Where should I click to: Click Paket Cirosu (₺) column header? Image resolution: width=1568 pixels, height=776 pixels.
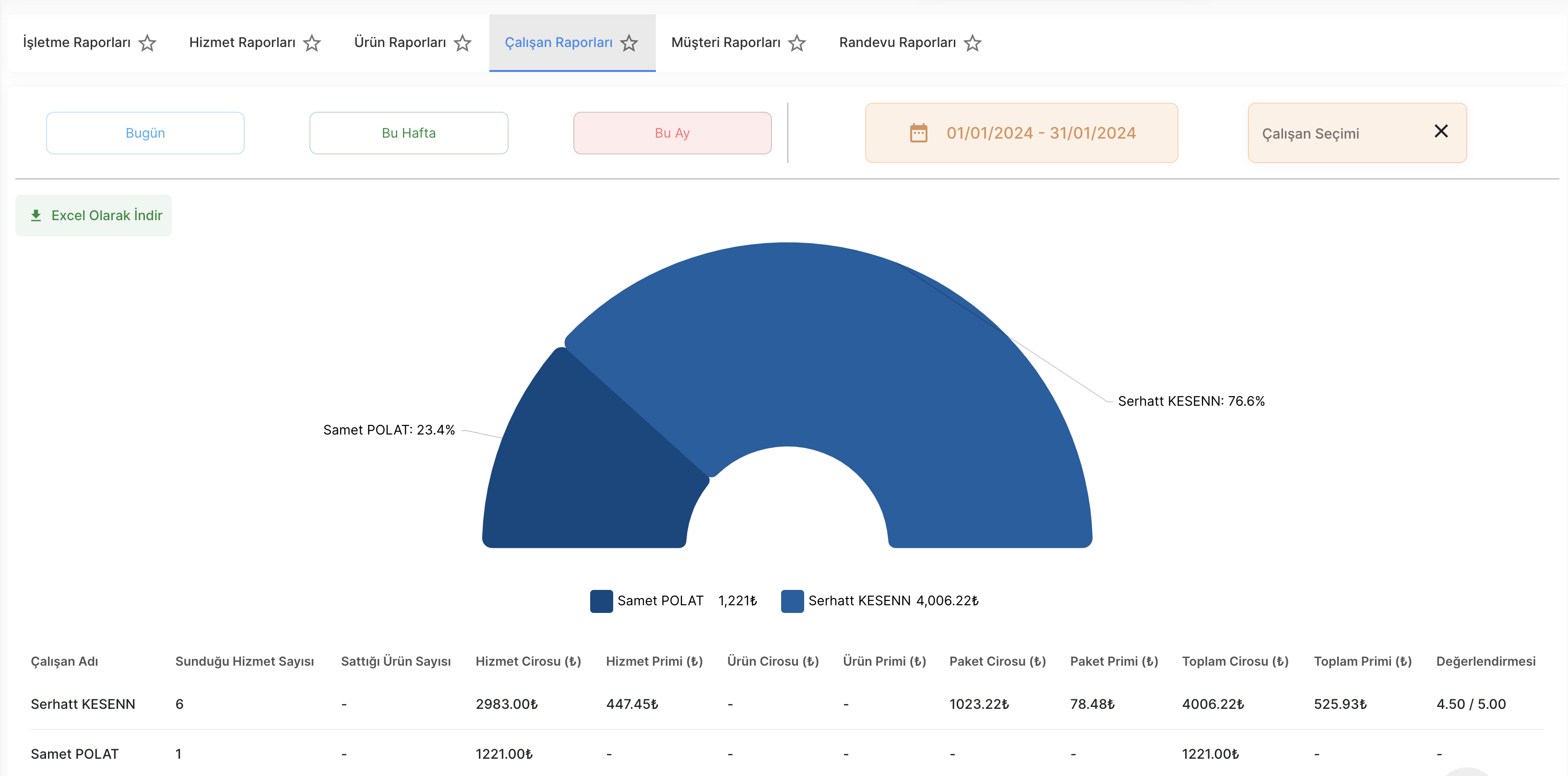coord(998,661)
